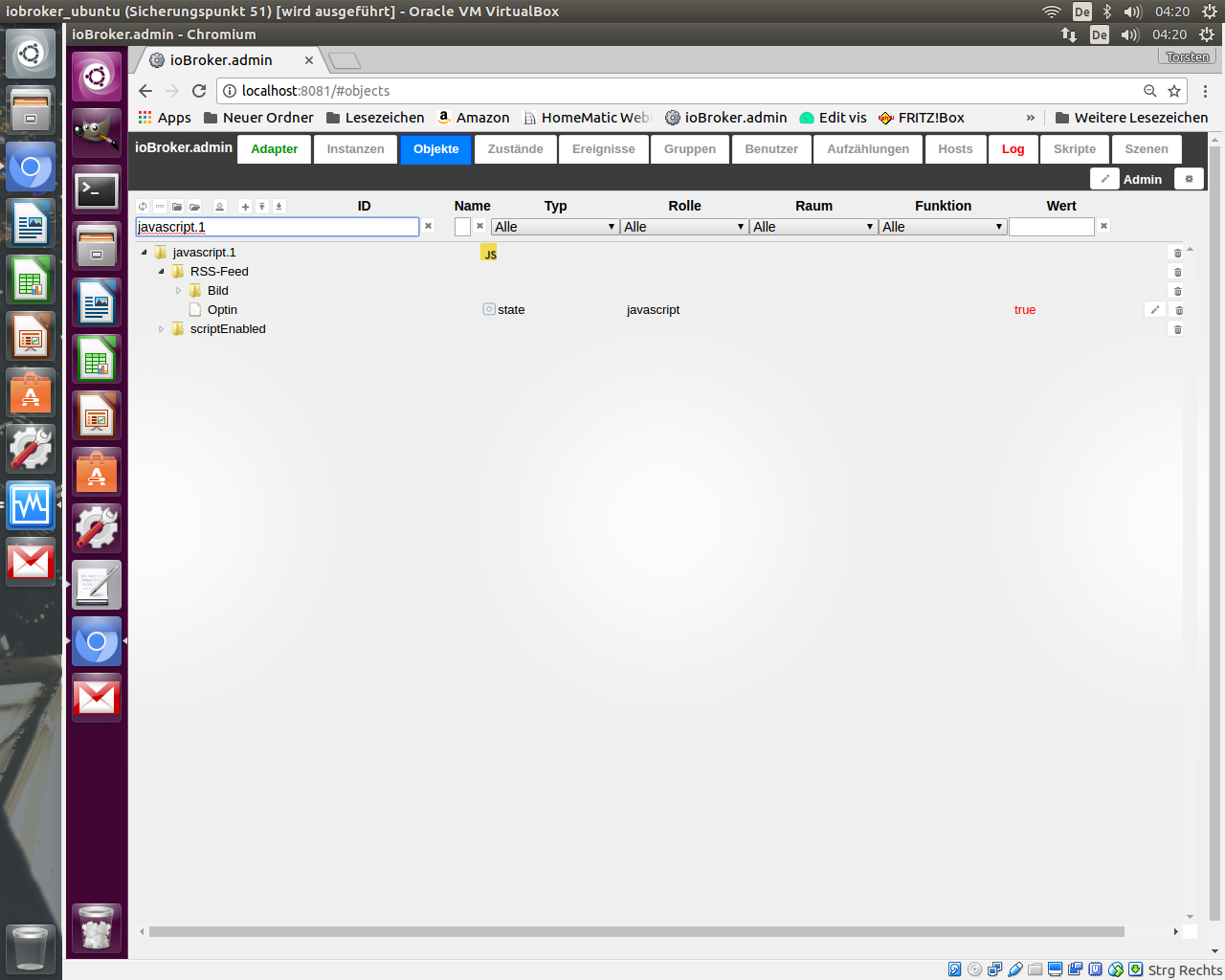
Task: Open the Log tab
Action: pos(1013,149)
